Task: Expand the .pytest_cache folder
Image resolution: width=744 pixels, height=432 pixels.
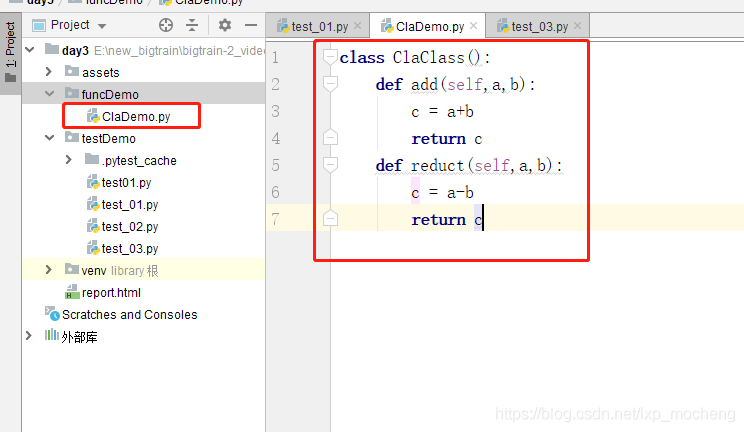Action: point(69,160)
